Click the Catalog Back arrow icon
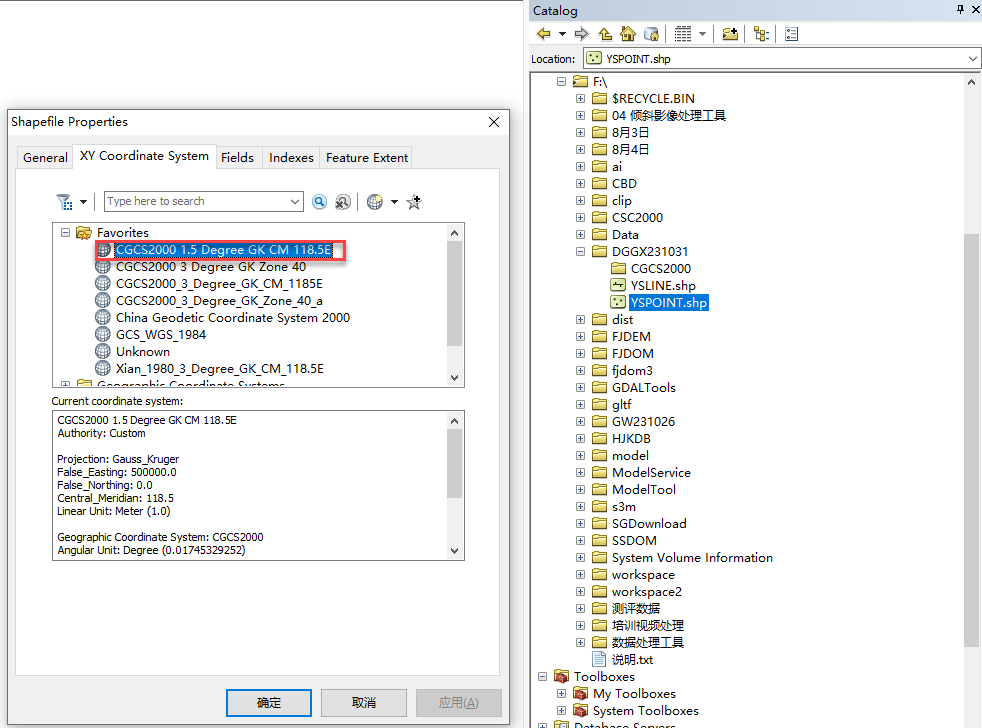The height and width of the screenshot is (728, 982). click(x=544, y=34)
